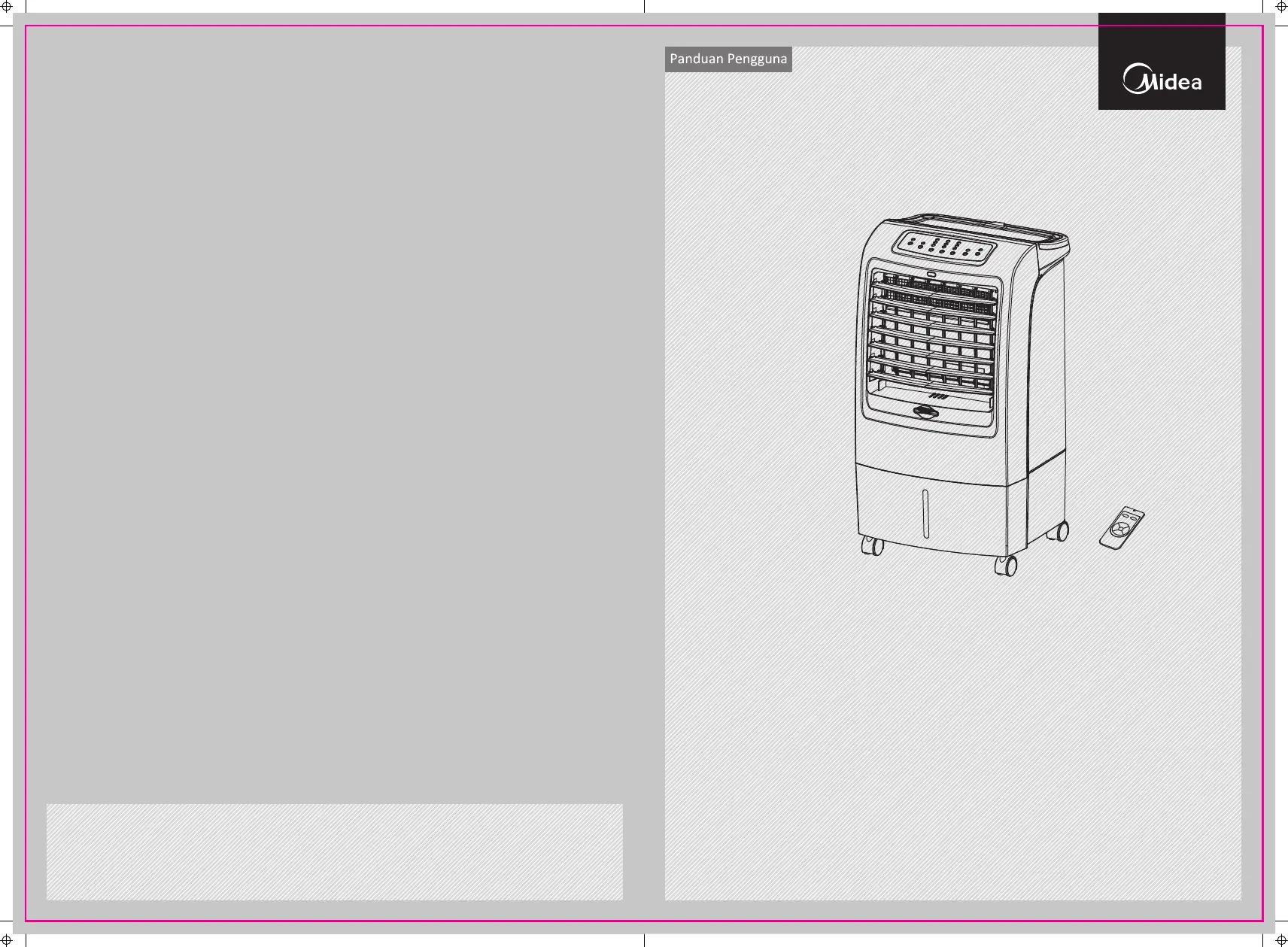Screen dimensions: 1288x947
Task: Select the Midea brand logo
Action: [x=1162, y=80]
